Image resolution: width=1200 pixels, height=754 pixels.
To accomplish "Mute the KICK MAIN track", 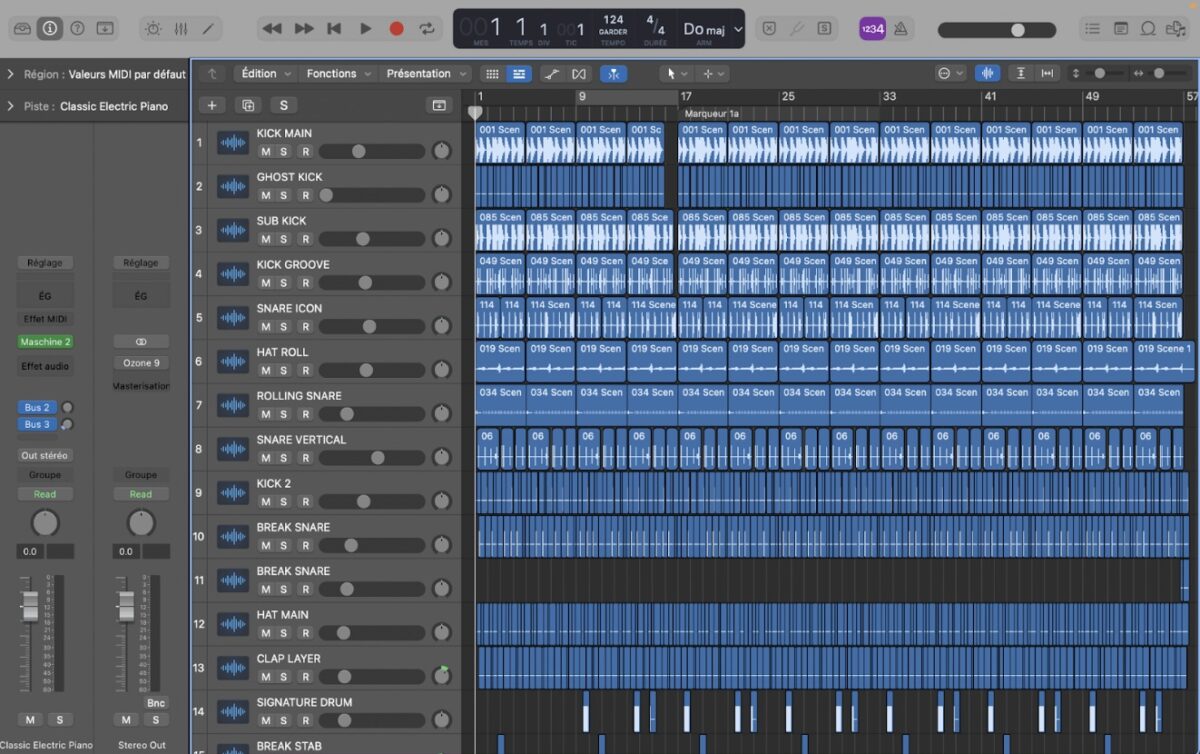I will [x=266, y=151].
